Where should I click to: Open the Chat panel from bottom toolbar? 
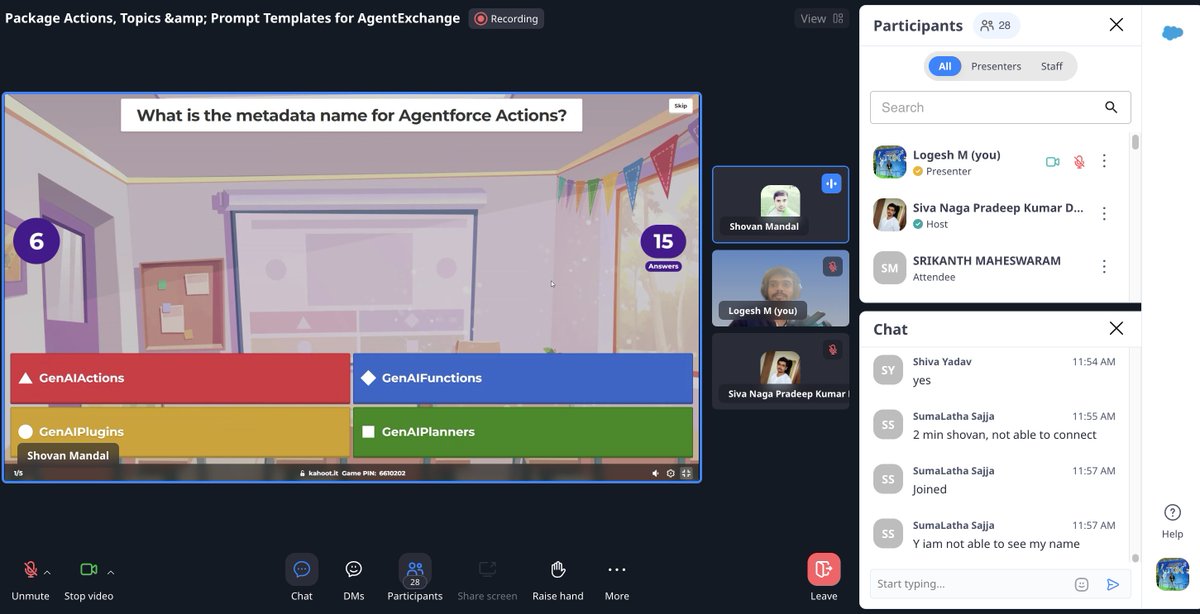coord(302,569)
